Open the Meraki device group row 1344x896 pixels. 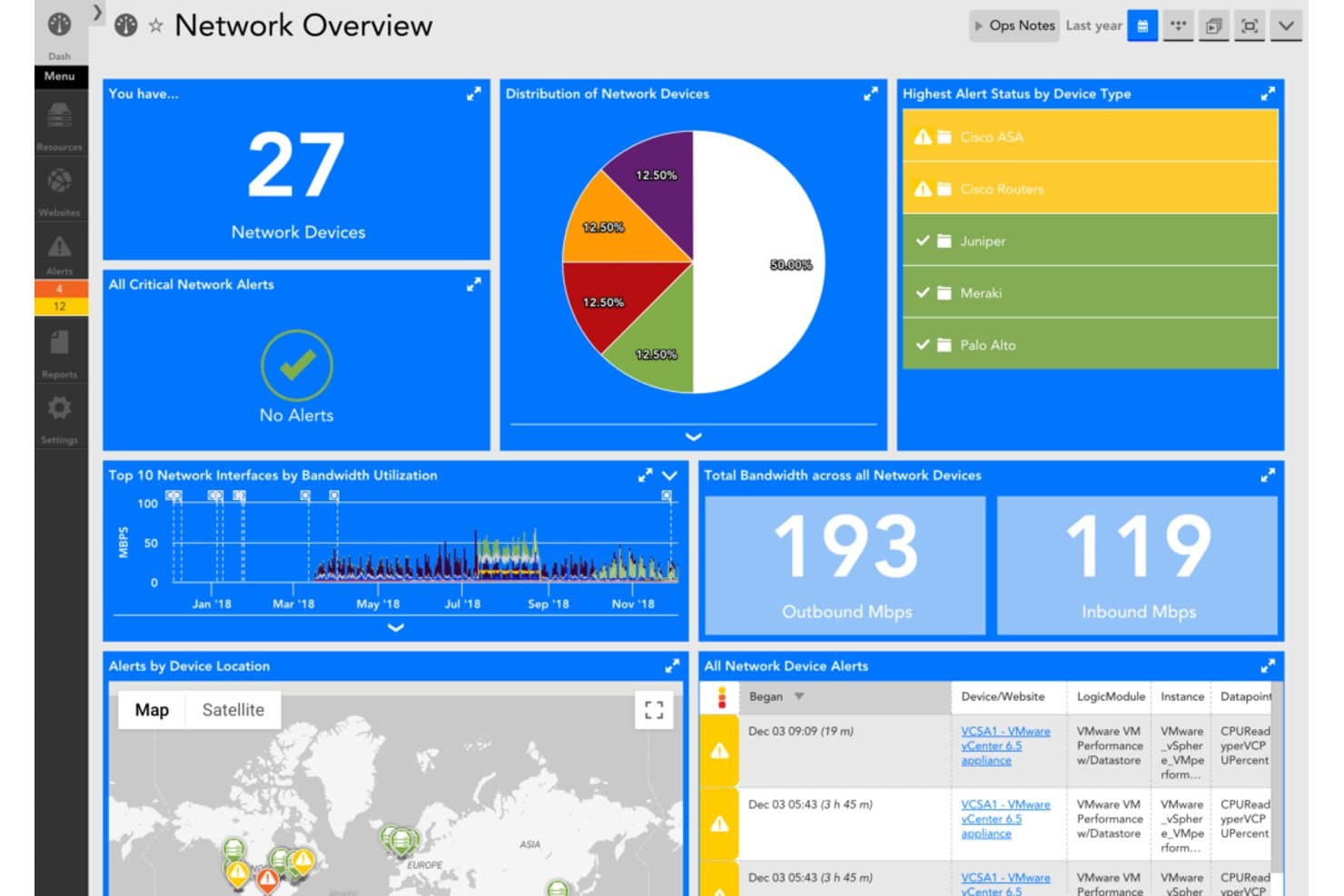point(1090,292)
